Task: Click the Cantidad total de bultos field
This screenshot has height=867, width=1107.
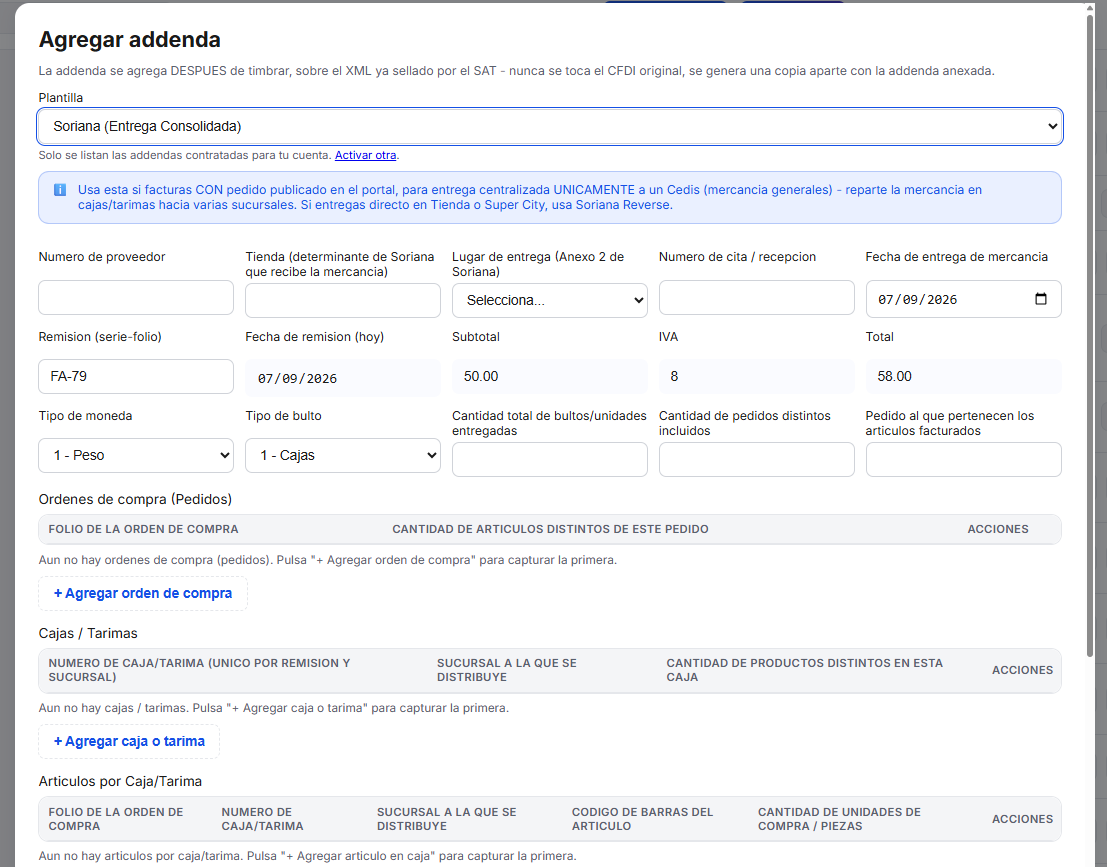Action: point(549,460)
